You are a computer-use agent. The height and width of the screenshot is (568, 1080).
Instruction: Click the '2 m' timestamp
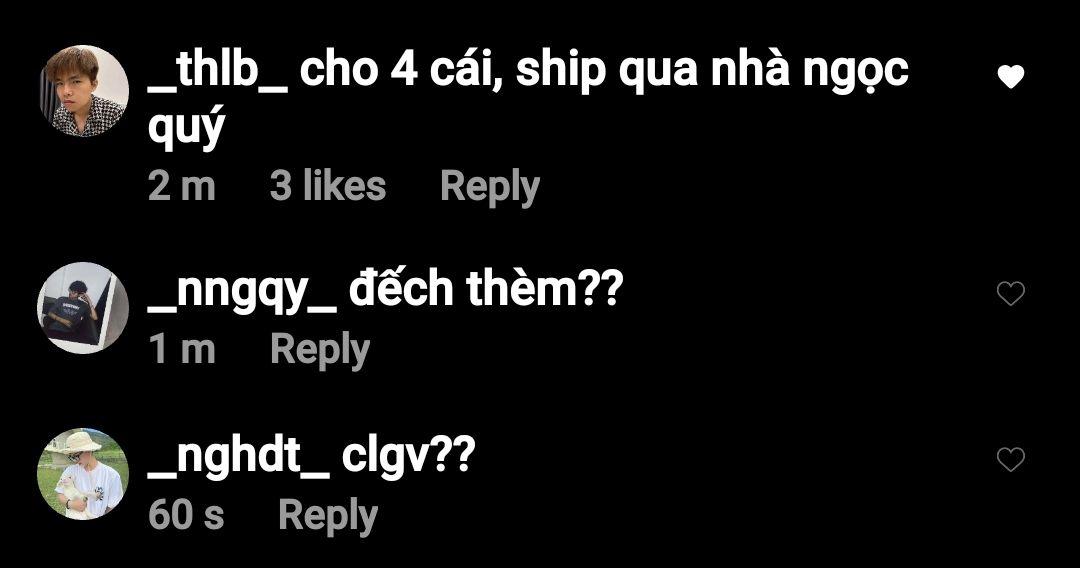tap(182, 187)
